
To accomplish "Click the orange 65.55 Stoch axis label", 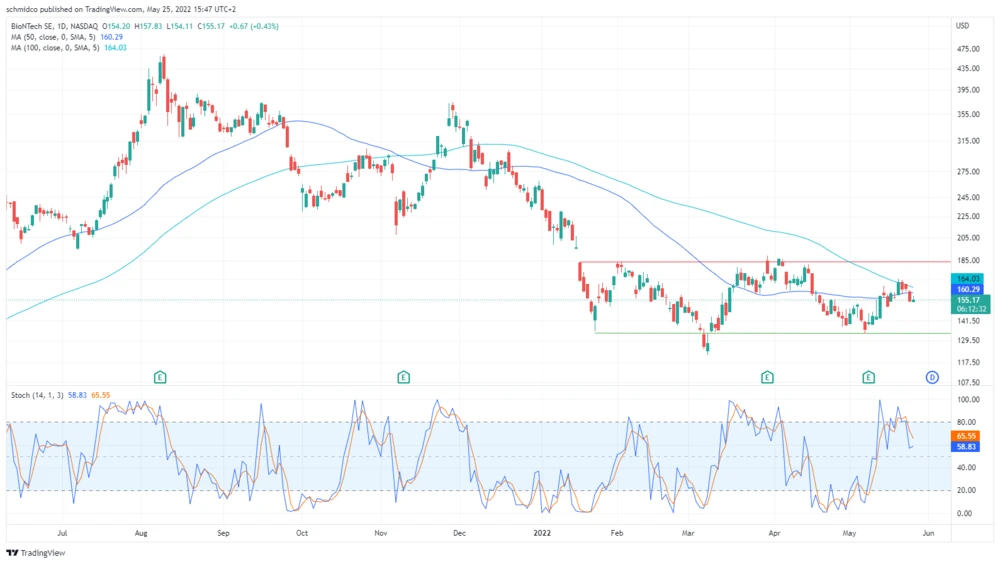I will click(966, 436).
